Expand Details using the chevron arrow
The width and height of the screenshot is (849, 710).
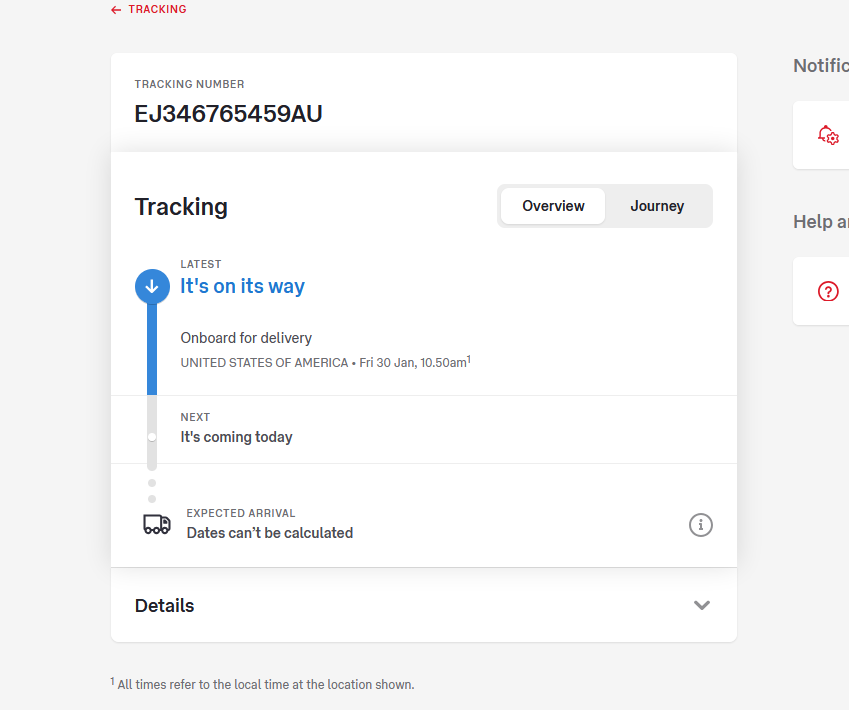click(x=702, y=605)
